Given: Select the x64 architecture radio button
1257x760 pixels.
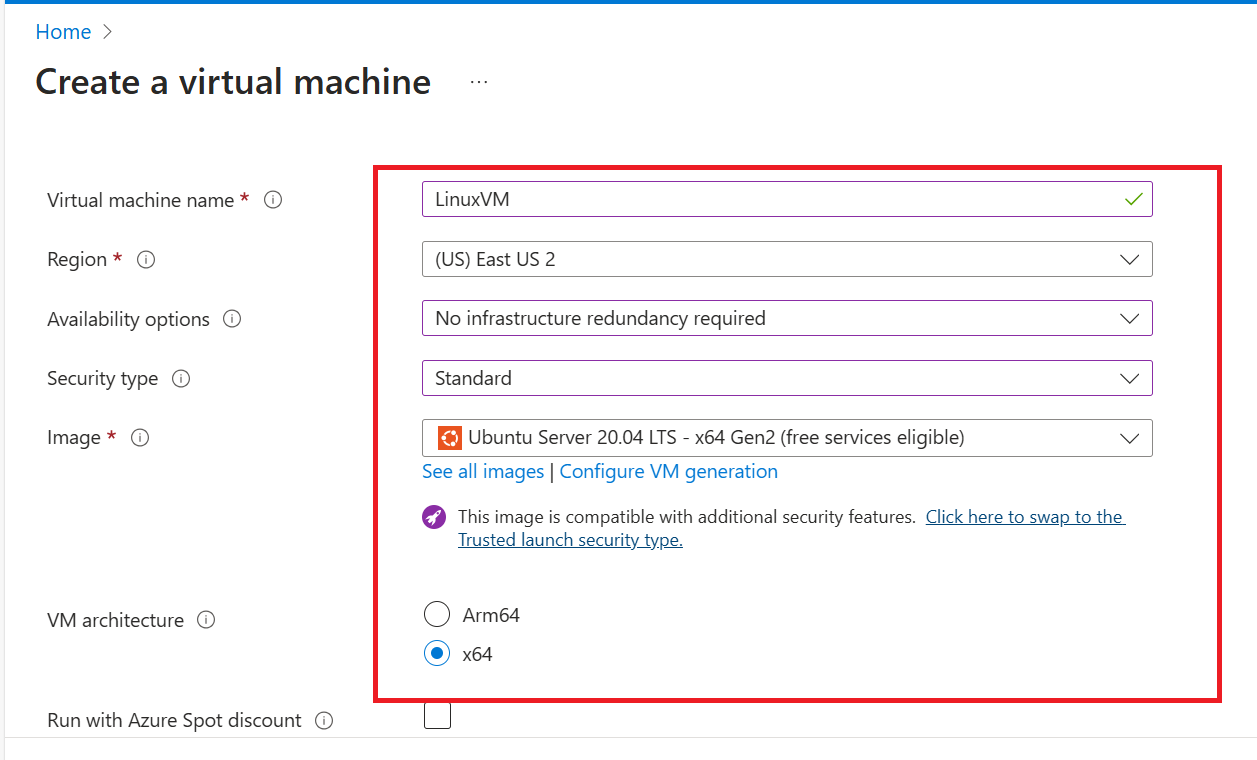Looking at the screenshot, I should pos(437,654).
